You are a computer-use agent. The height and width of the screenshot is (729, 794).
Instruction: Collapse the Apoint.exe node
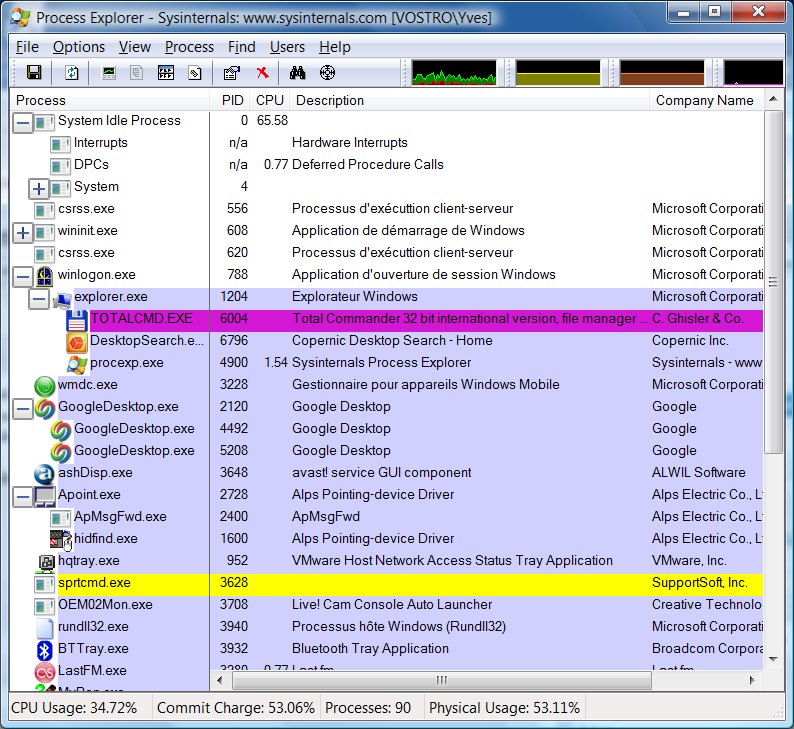(x=22, y=497)
